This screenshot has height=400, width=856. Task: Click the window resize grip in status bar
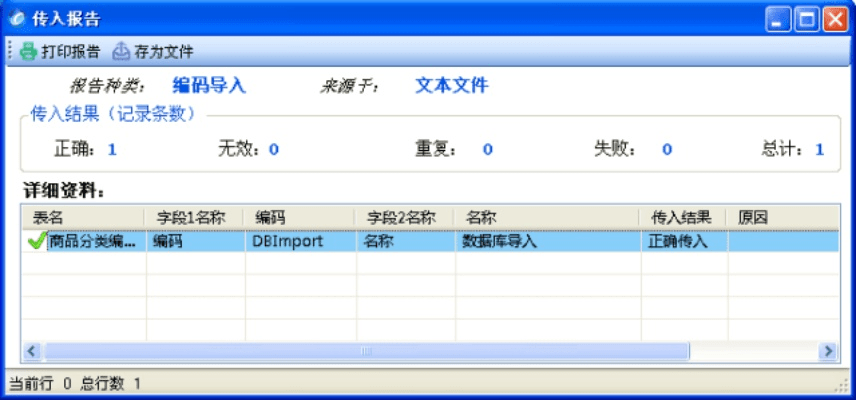[x=841, y=385]
